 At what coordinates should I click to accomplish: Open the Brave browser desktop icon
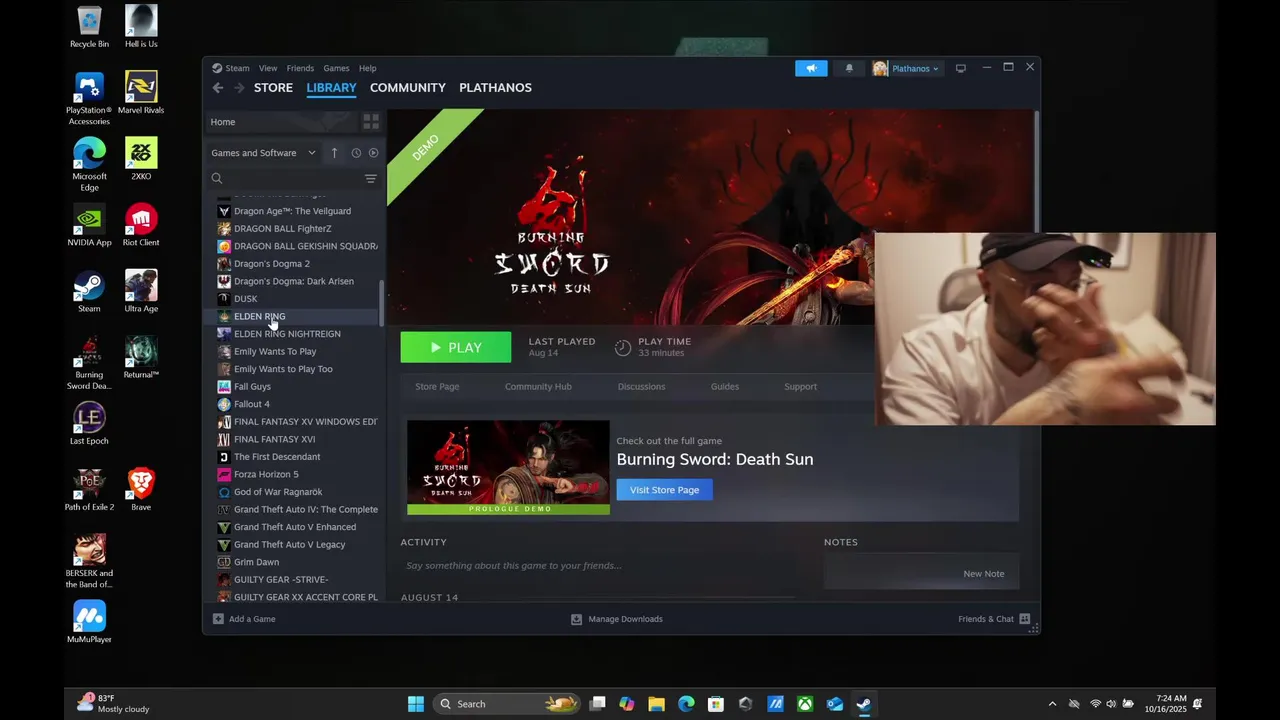tap(141, 490)
